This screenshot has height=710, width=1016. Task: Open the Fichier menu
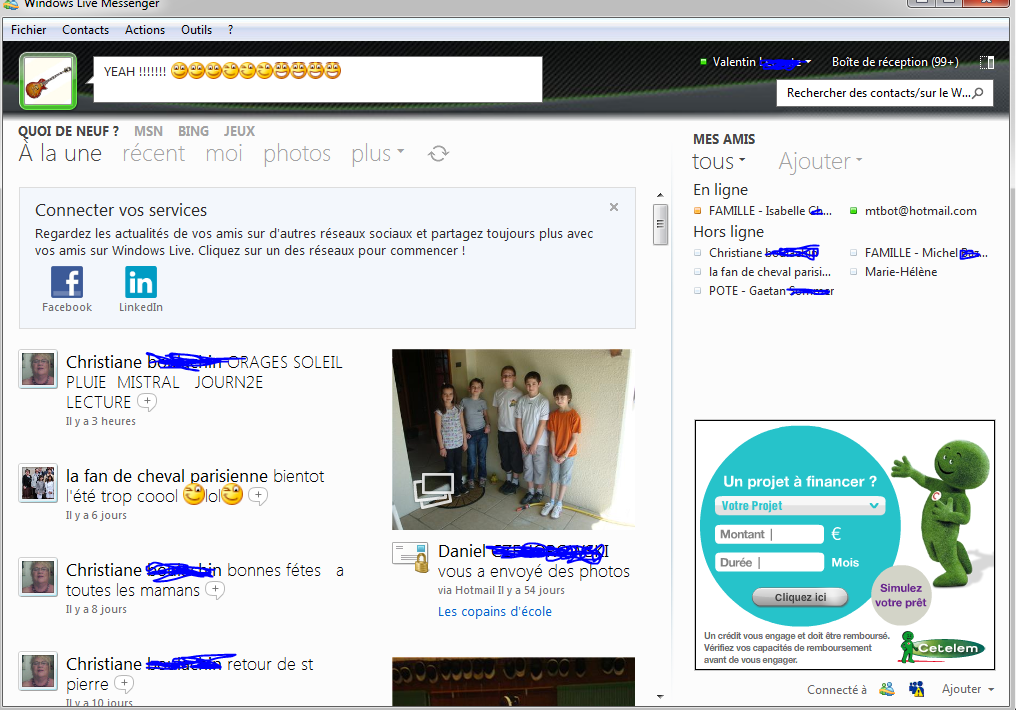[29, 30]
